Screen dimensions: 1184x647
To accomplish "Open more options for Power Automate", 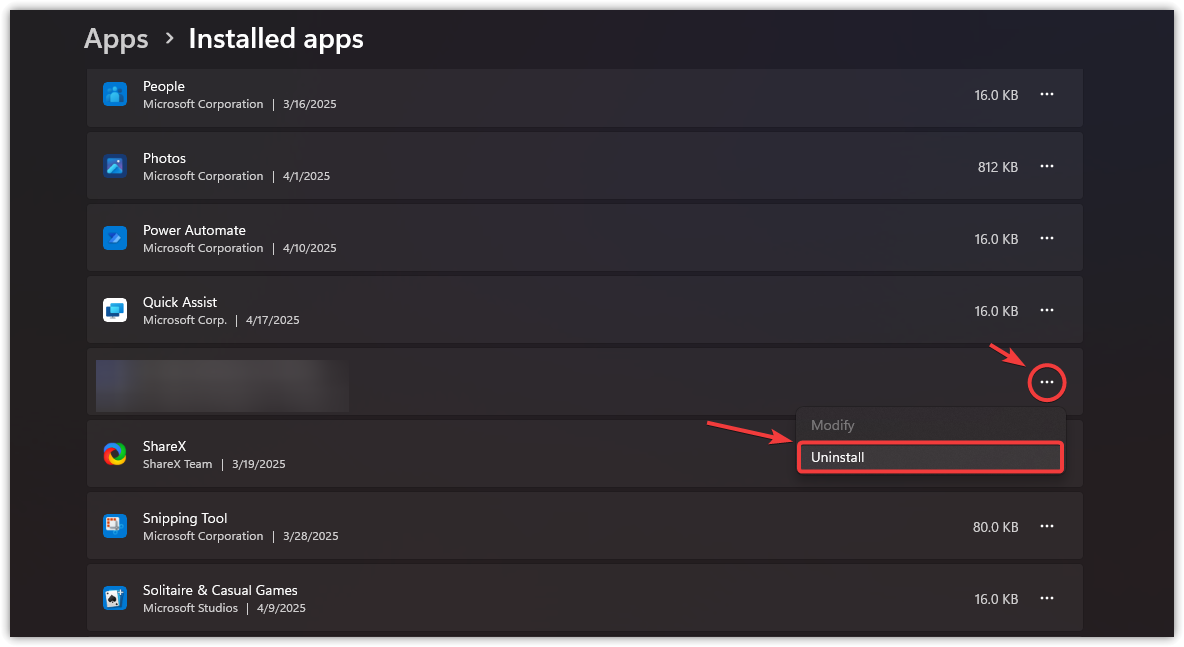I will pyautogui.click(x=1047, y=238).
